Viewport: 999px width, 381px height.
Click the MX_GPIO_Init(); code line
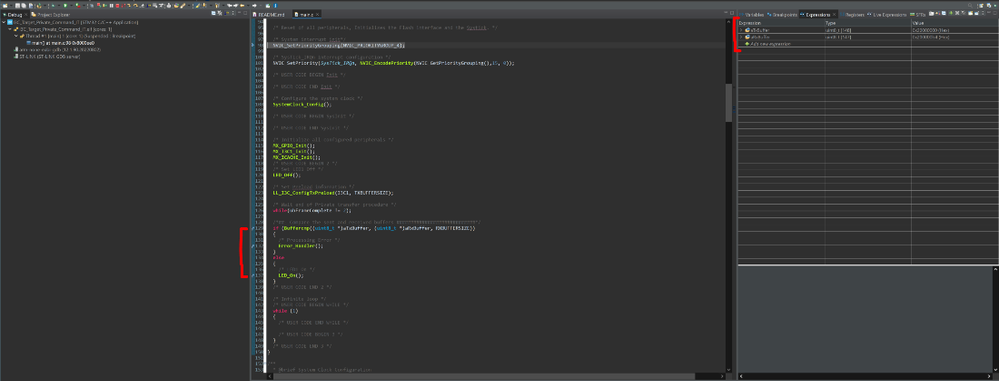[294, 145]
